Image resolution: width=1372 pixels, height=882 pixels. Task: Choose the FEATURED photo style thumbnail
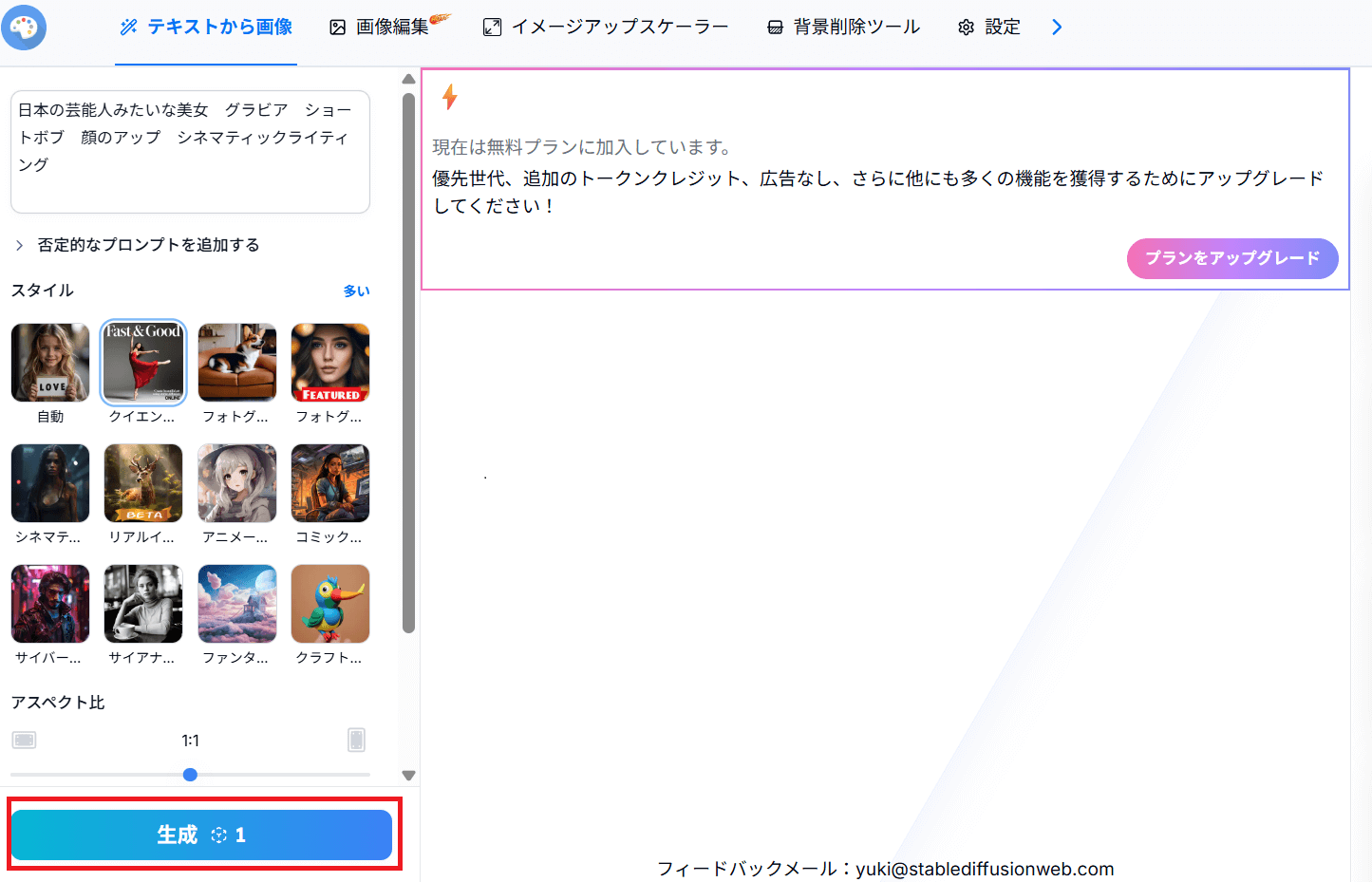click(x=330, y=363)
